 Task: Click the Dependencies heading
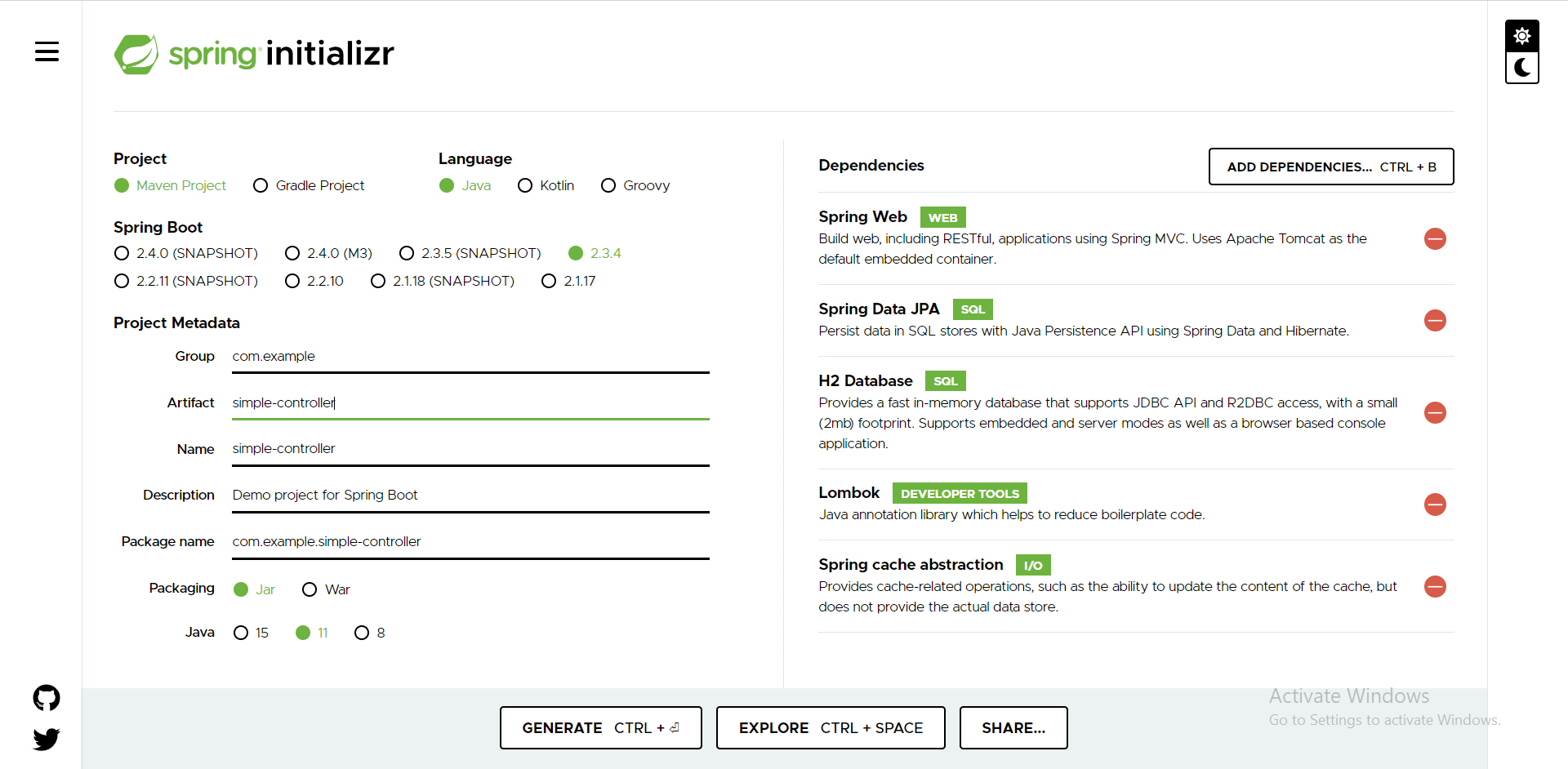tap(871, 165)
